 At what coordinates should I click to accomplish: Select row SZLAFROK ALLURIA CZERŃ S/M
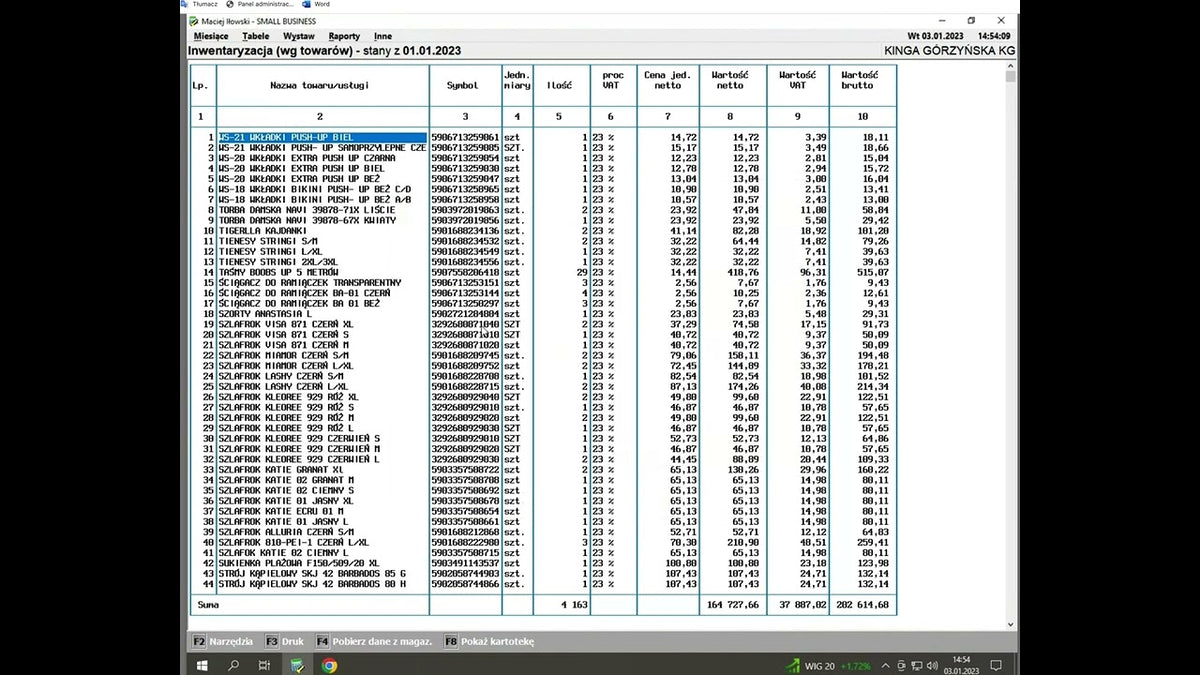543,532
